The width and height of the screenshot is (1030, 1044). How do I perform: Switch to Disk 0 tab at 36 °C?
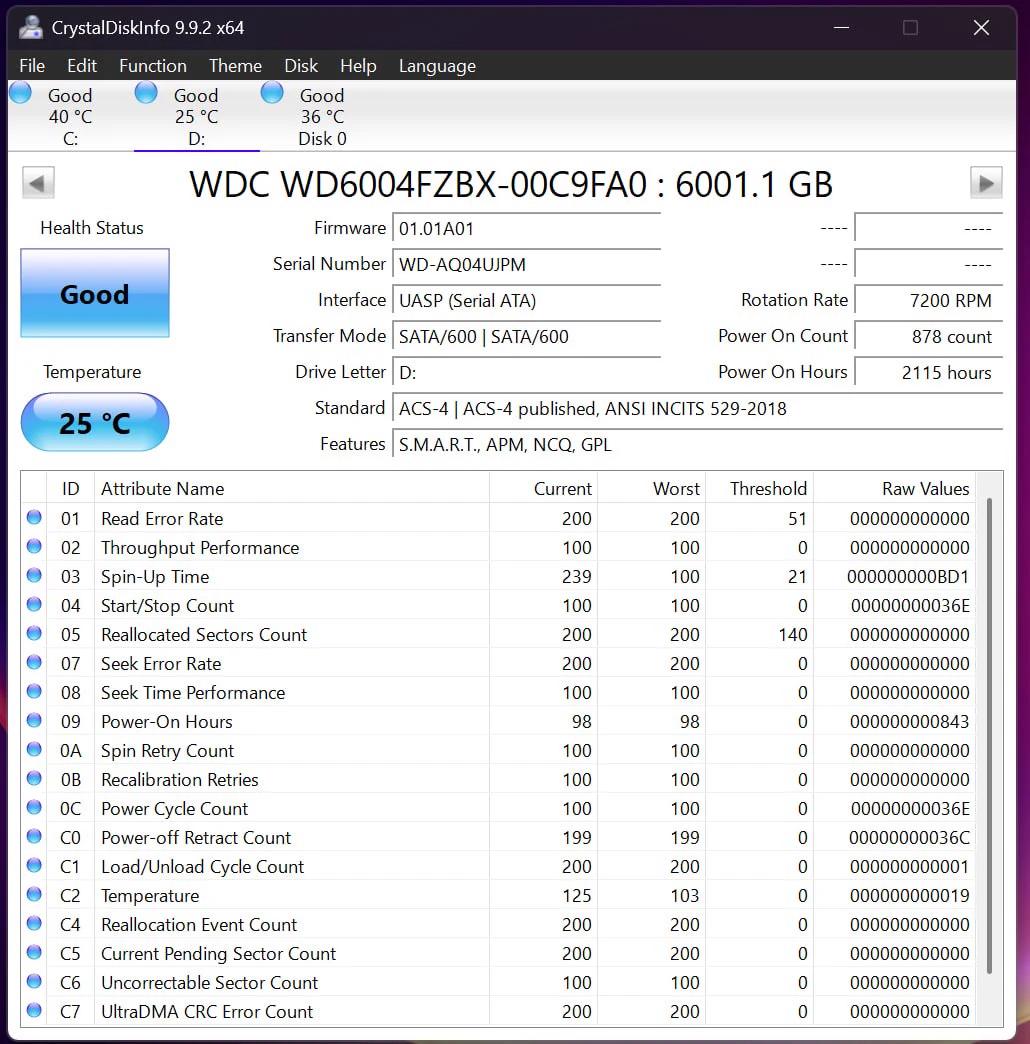[322, 117]
